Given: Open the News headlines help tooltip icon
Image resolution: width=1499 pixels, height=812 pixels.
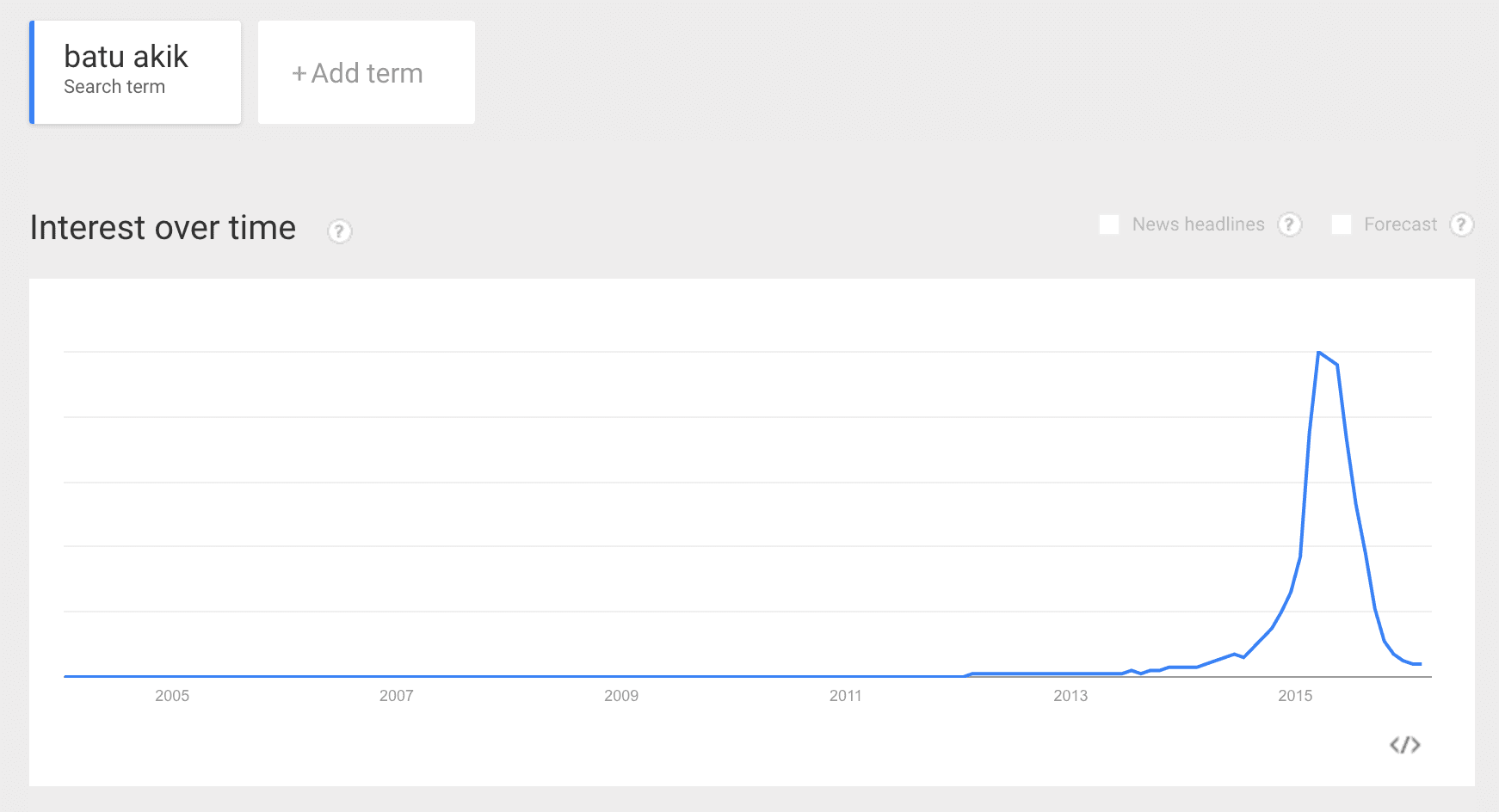Looking at the screenshot, I should coord(1289,225).
